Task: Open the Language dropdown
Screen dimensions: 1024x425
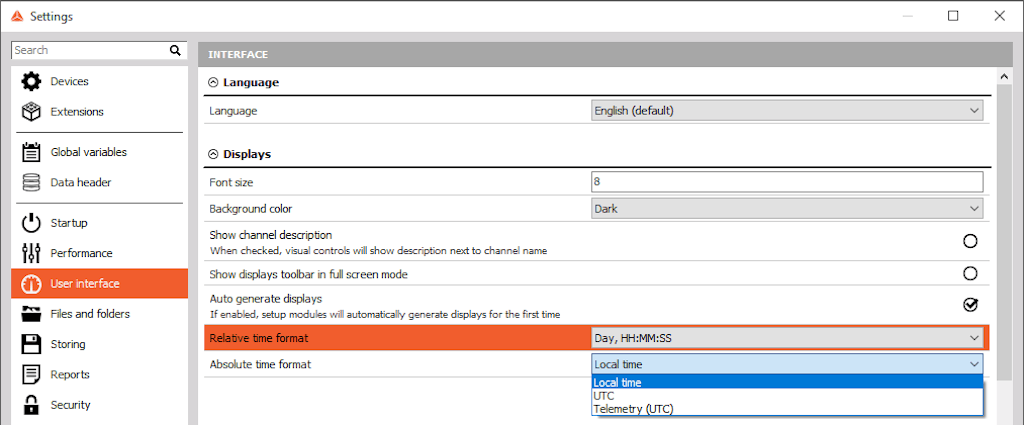Action: tap(787, 111)
